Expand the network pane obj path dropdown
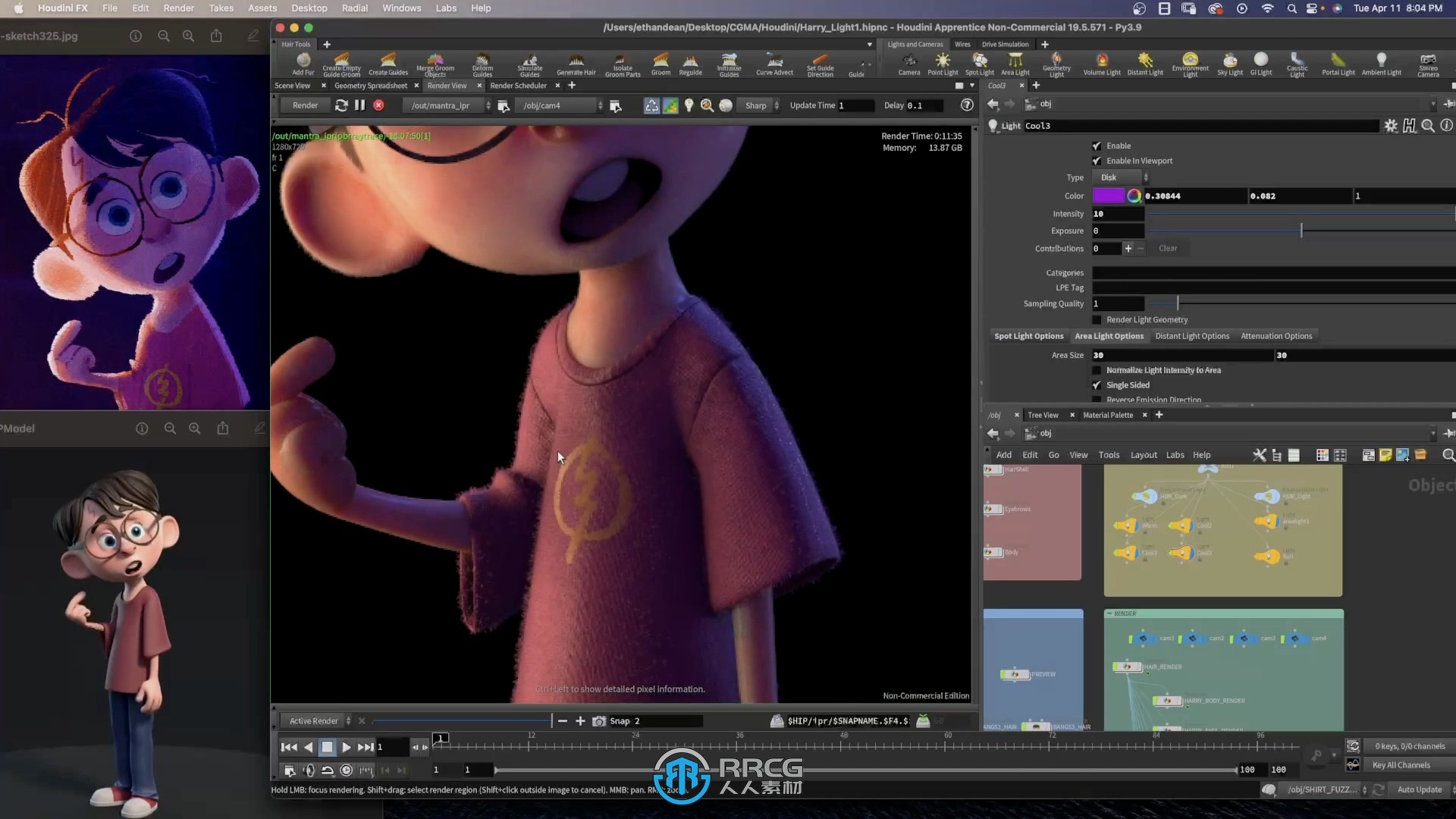 pyautogui.click(x=1433, y=433)
